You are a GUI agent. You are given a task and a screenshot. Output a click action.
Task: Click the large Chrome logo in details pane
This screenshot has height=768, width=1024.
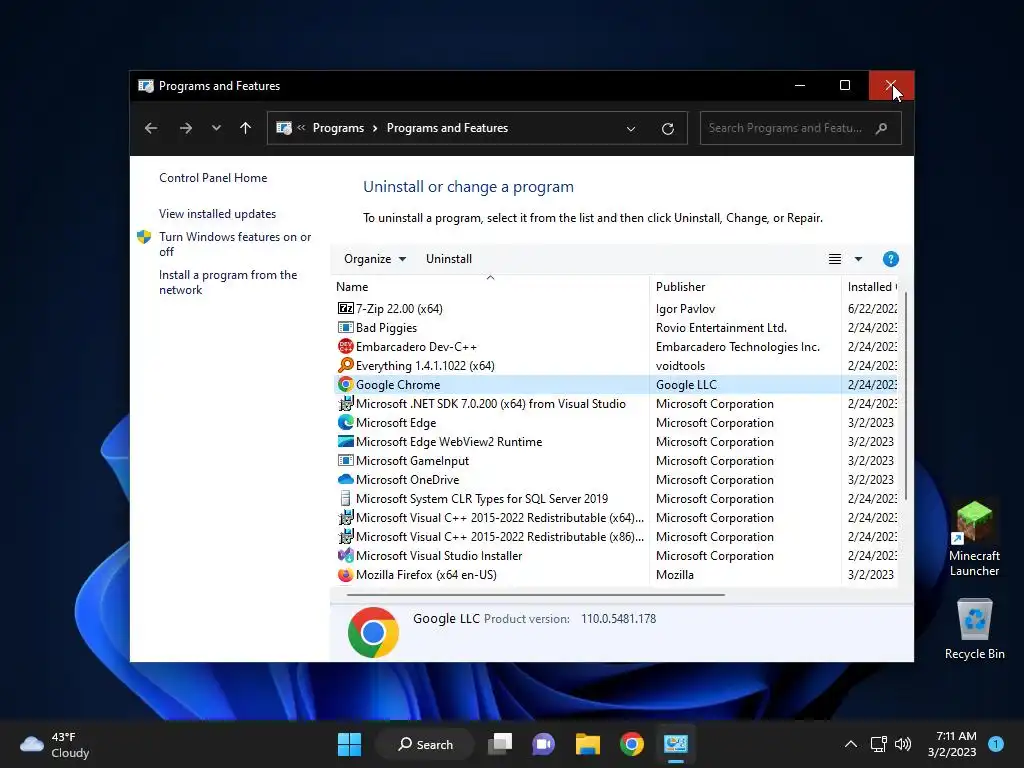coord(373,632)
